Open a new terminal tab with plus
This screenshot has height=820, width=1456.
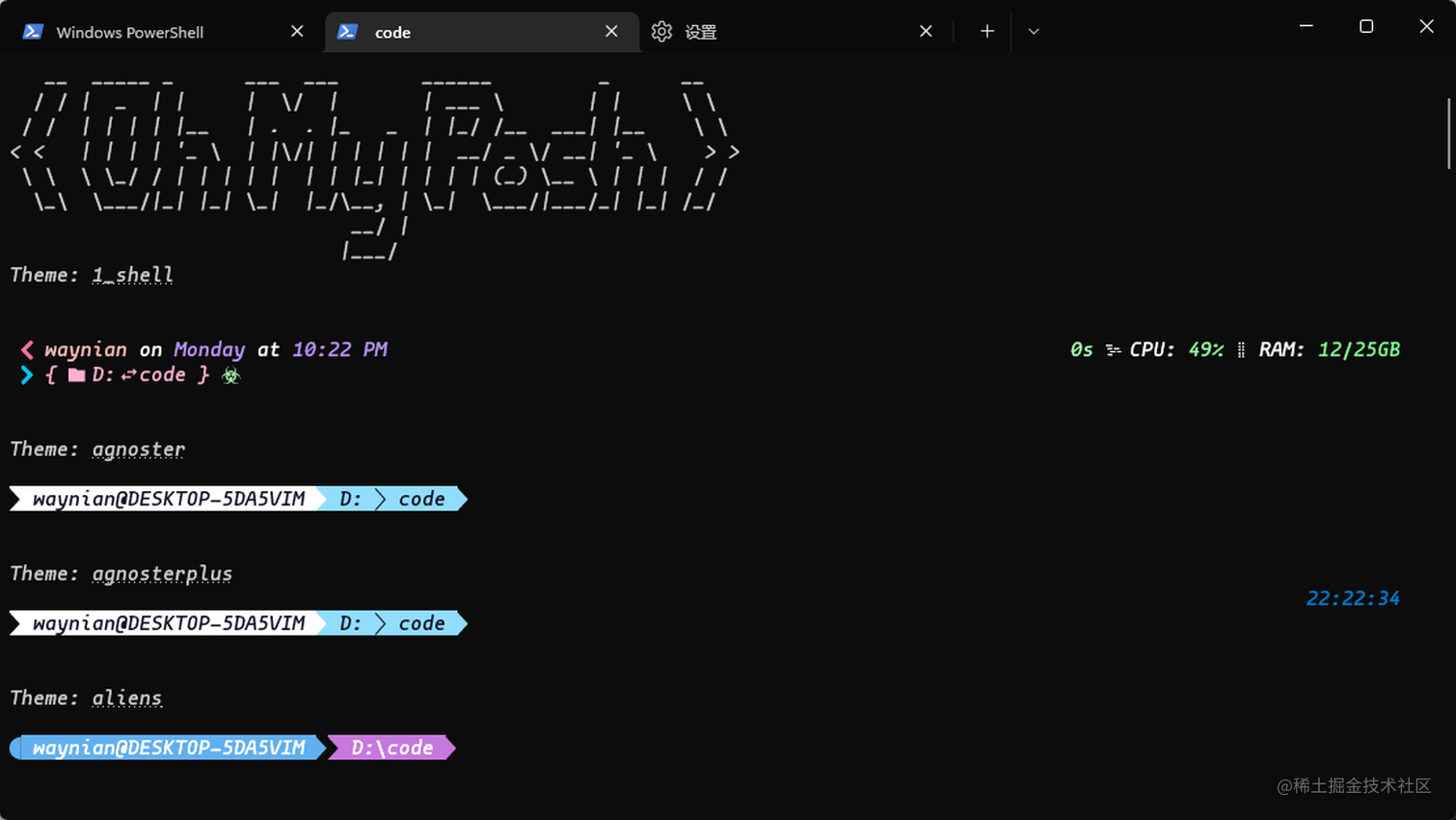[x=986, y=32]
